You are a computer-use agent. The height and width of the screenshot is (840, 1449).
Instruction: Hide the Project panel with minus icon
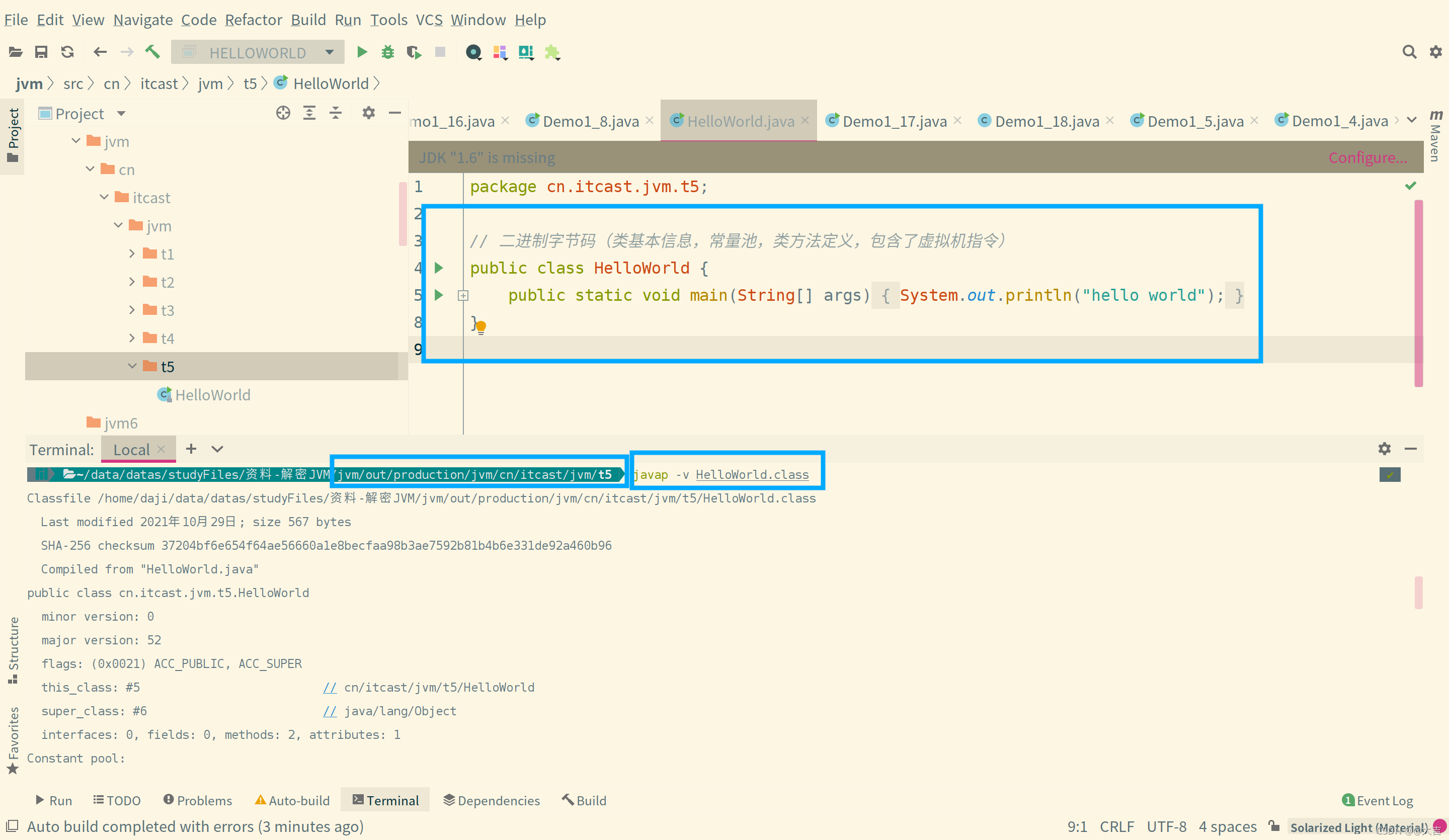coord(394,113)
